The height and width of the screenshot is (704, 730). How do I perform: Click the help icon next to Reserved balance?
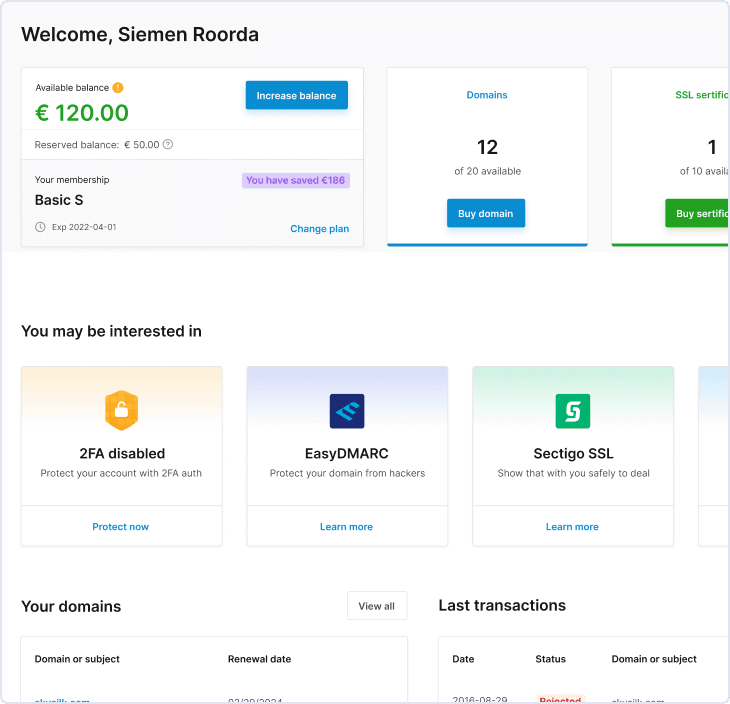[168, 144]
